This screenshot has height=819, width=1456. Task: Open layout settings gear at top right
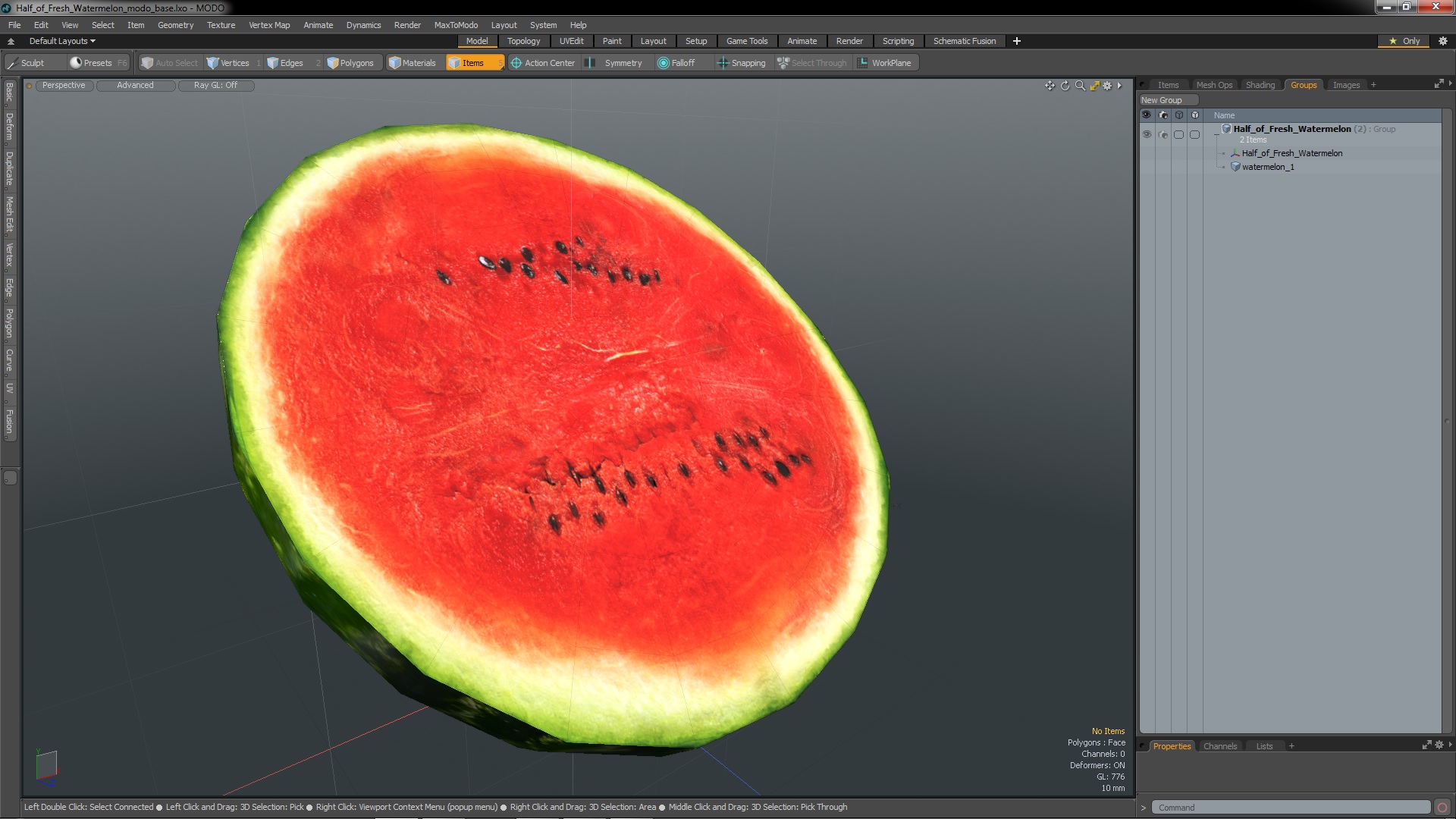pos(1442,41)
